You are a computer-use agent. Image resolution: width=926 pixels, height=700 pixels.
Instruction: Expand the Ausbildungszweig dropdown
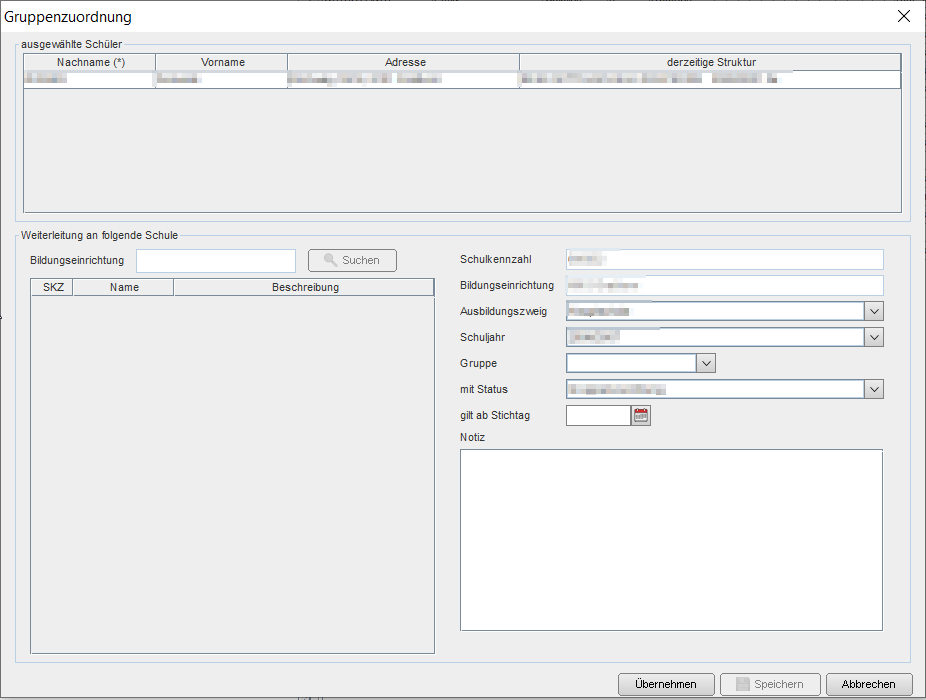[874, 311]
